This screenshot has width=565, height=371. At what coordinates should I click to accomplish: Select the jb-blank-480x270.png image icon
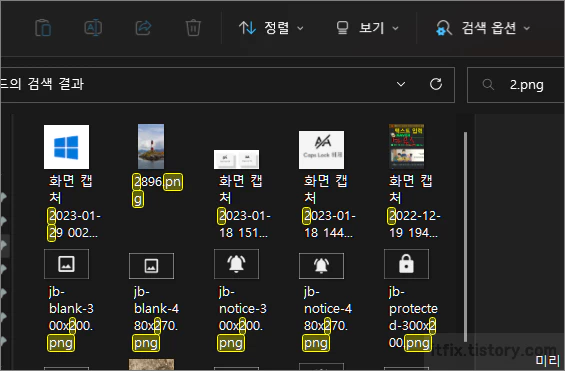click(x=151, y=266)
